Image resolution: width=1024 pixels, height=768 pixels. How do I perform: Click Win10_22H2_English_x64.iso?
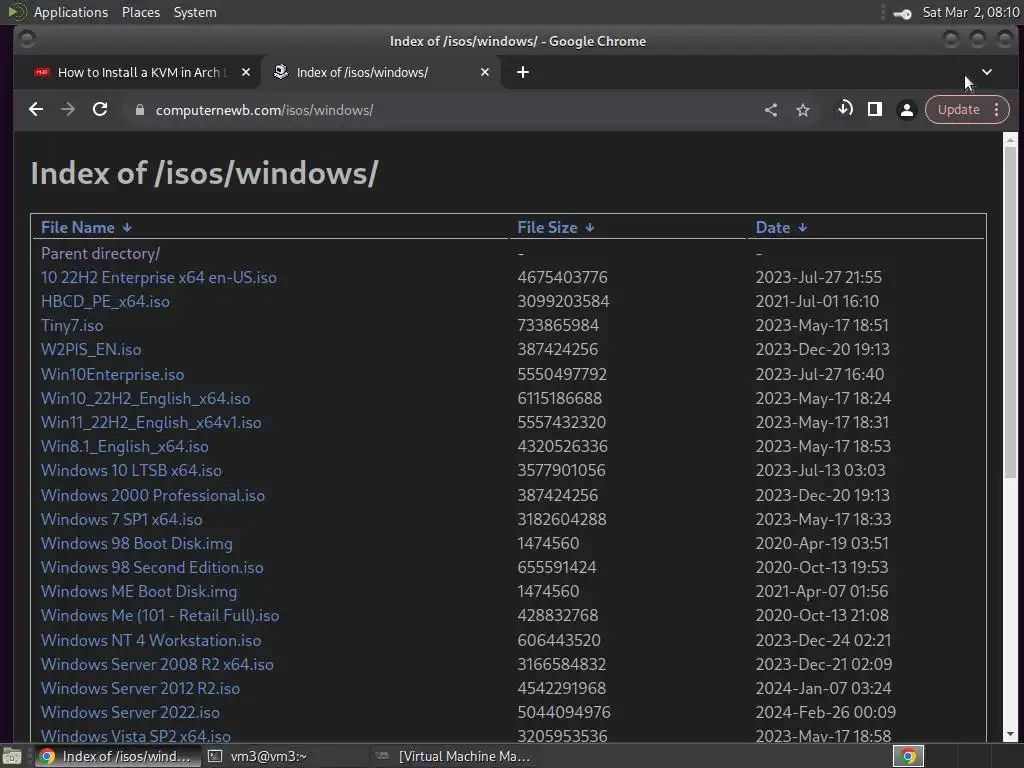(x=145, y=398)
